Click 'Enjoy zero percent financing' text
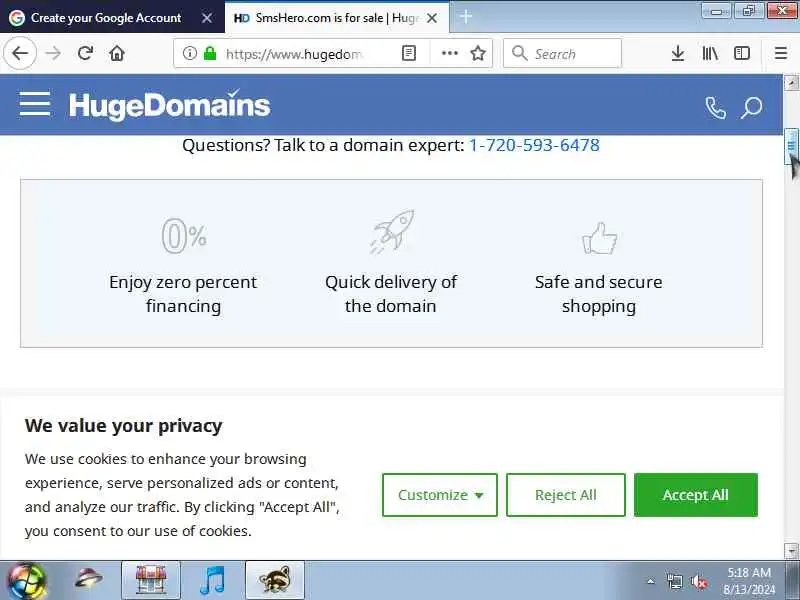800x600 pixels. pos(183,294)
